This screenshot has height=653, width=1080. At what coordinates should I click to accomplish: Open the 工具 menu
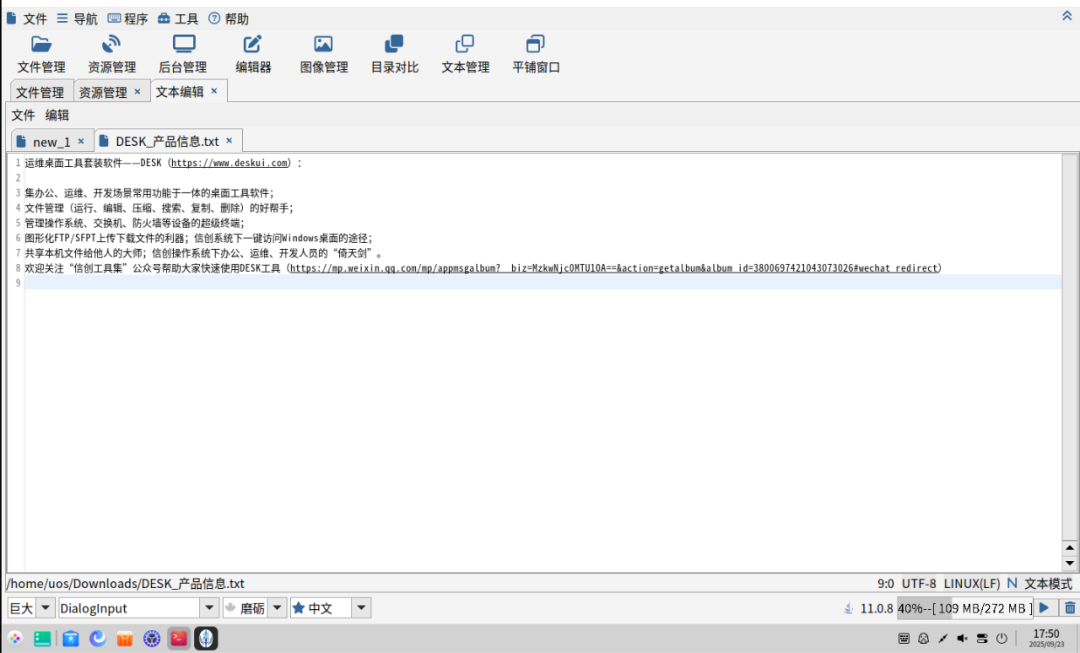(x=178, y=19)
